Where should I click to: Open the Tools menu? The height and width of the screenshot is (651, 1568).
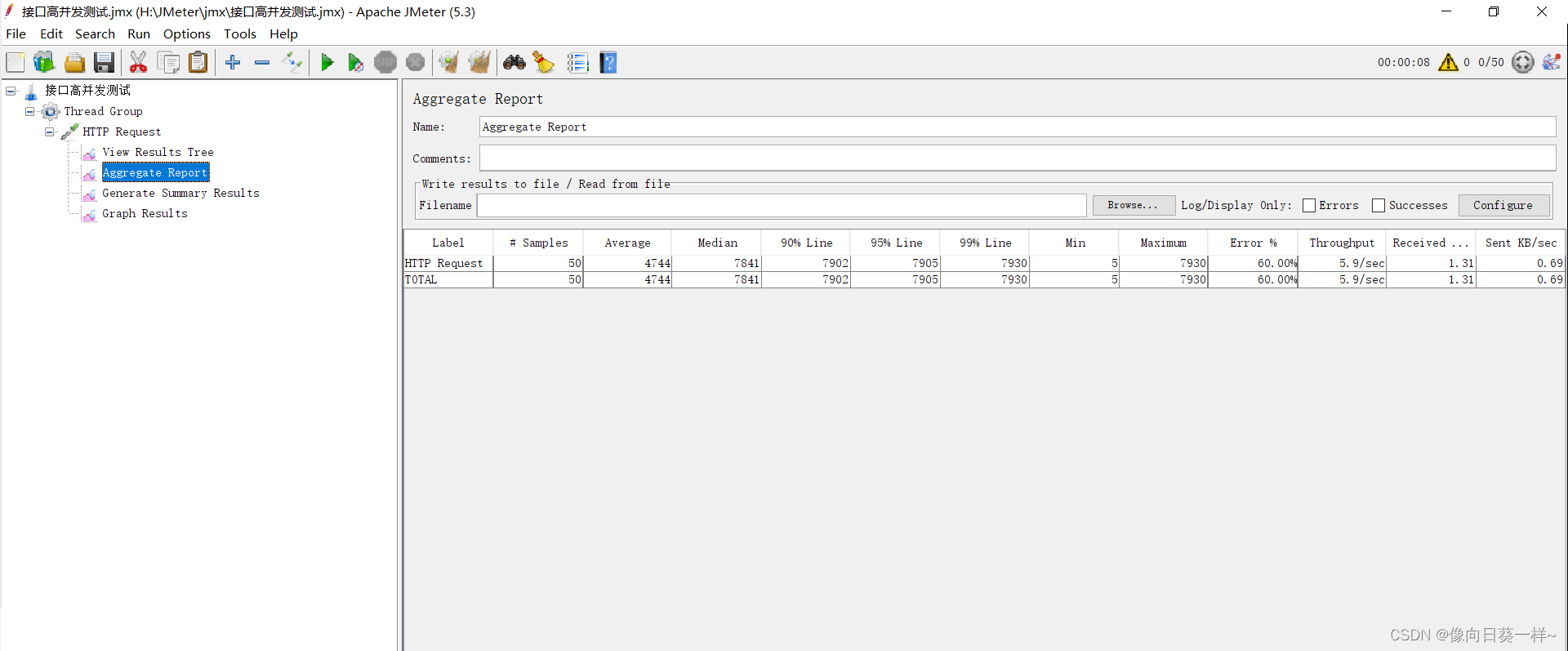point(240,34)
